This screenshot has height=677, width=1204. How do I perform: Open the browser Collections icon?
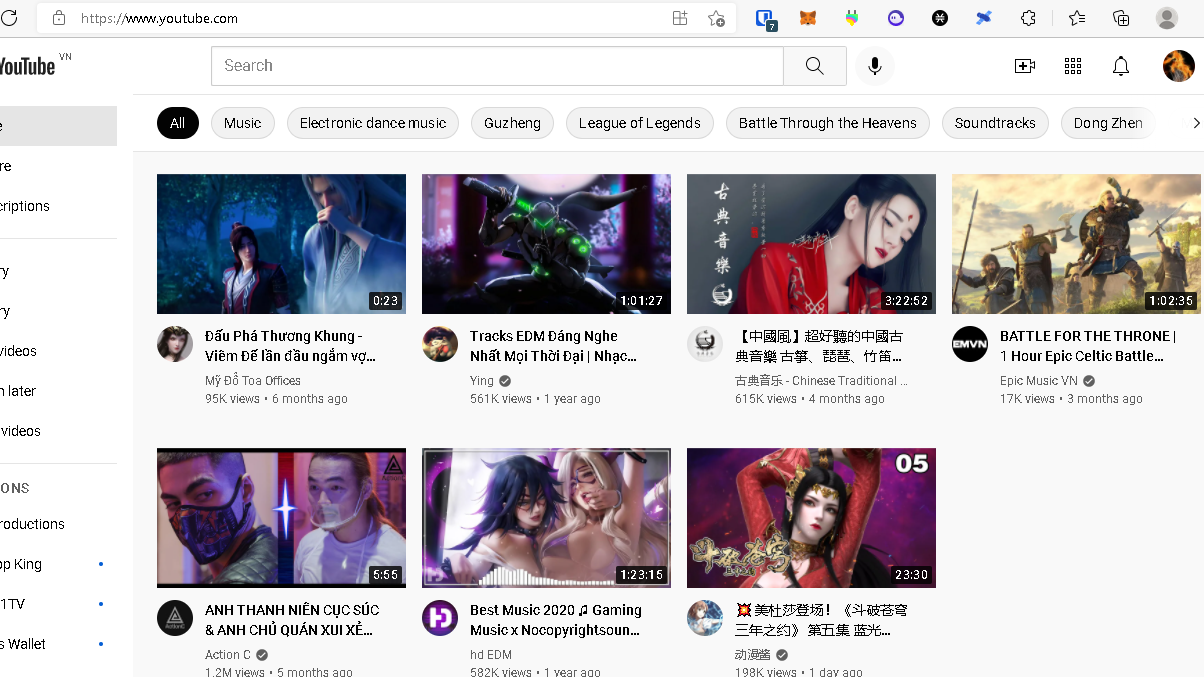[1121, 18]
